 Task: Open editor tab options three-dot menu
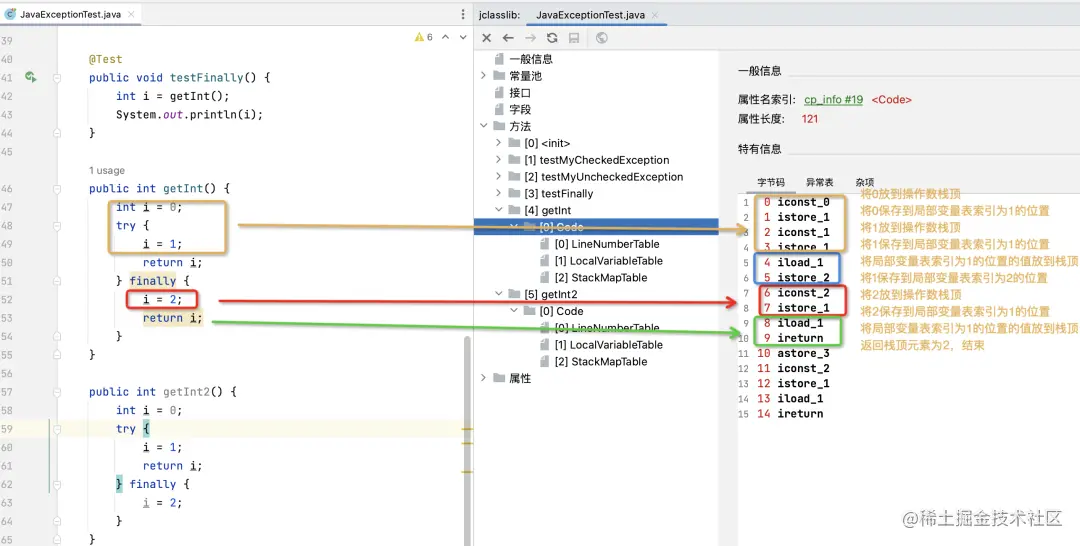(x=463, y=14)
